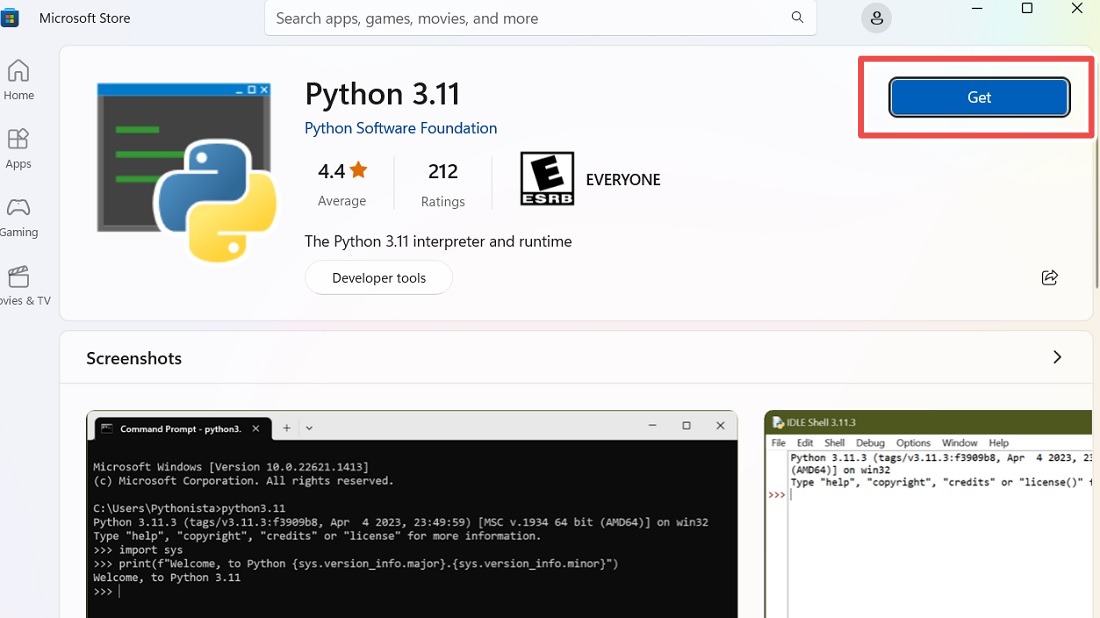The height and width of the screenshot is (618, 1100).
Task: Open the Gaming section in the sidebar
Action: pyautogui.click(x=18, y=215)
